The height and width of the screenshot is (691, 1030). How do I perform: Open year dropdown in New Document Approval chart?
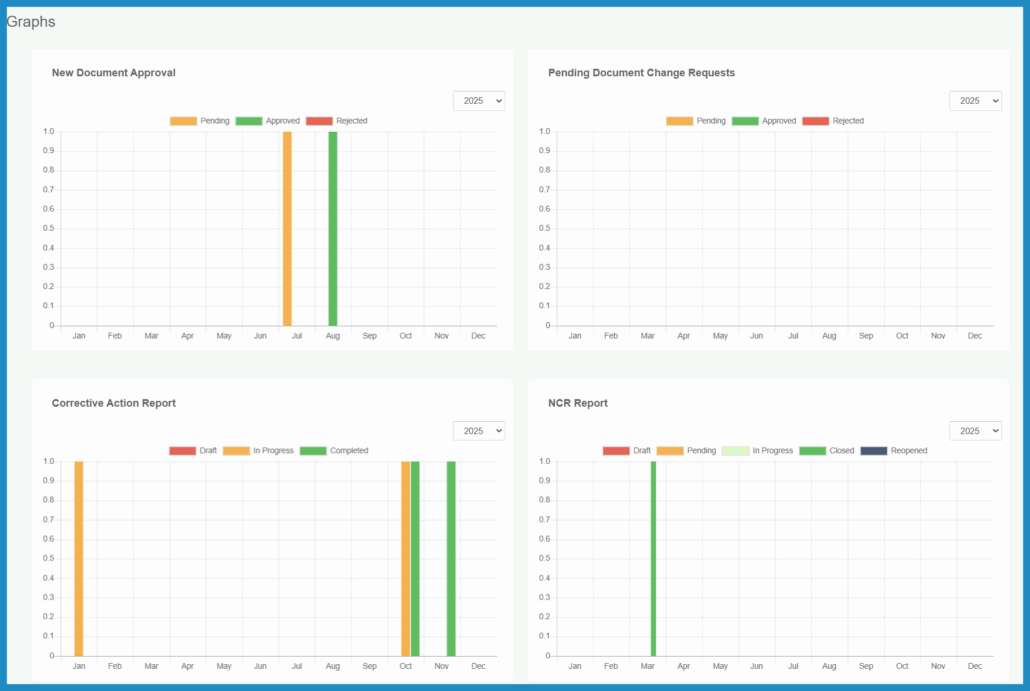click(x=479, y=101)
